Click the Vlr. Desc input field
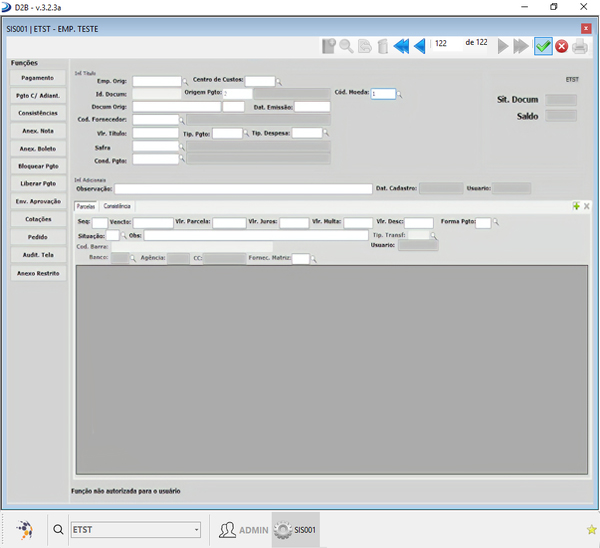The height and width of the screenshot is (548, 600). point(419,223)
